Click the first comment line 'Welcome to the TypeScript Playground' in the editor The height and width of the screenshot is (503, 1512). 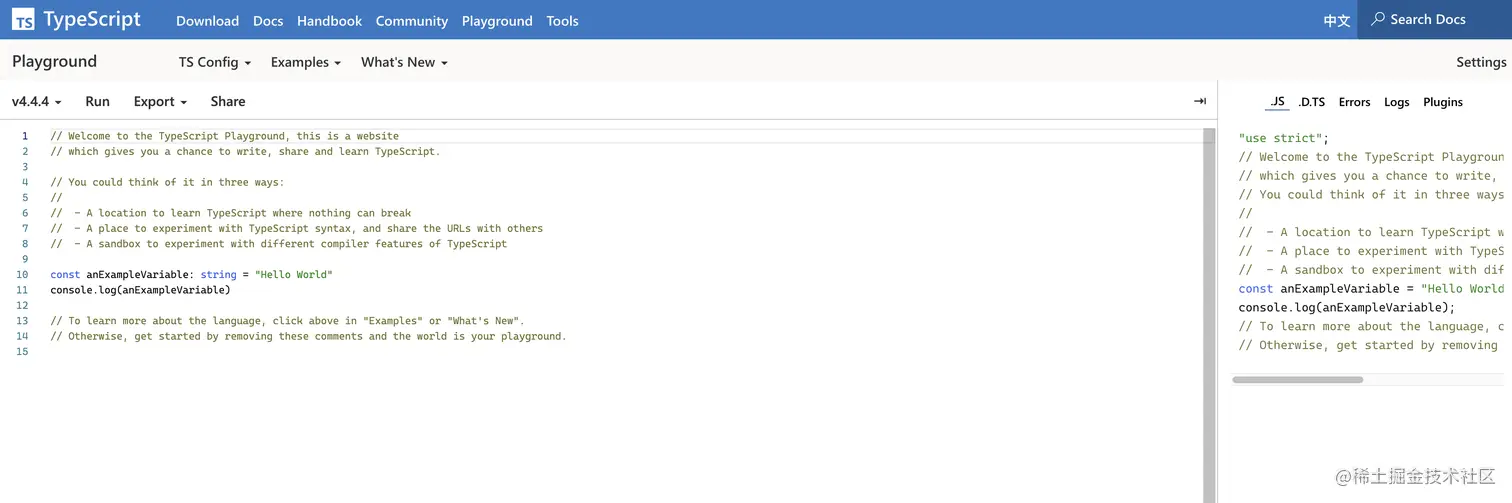224,136
